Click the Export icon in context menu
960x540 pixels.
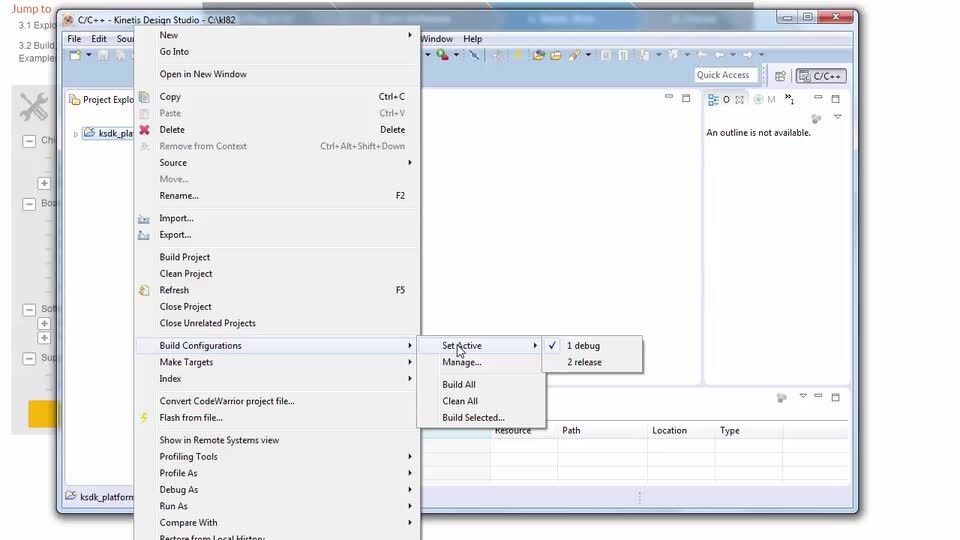pyautogui.click(x=144, y=235)
